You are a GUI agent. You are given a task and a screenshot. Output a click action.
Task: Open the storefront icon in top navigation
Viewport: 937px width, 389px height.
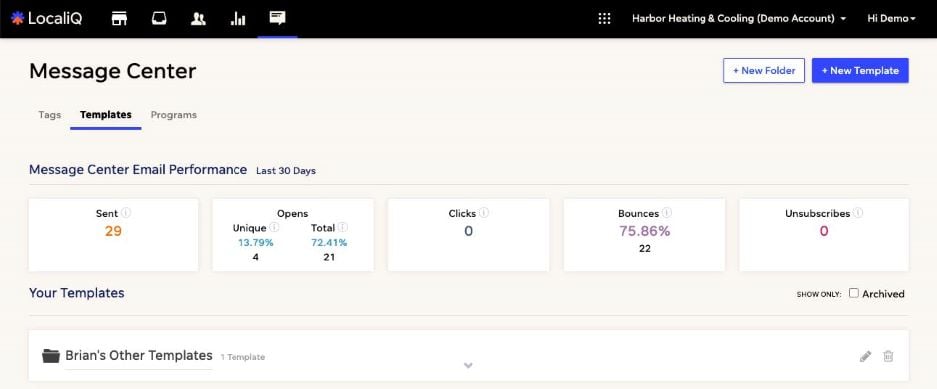pos(120,19)
